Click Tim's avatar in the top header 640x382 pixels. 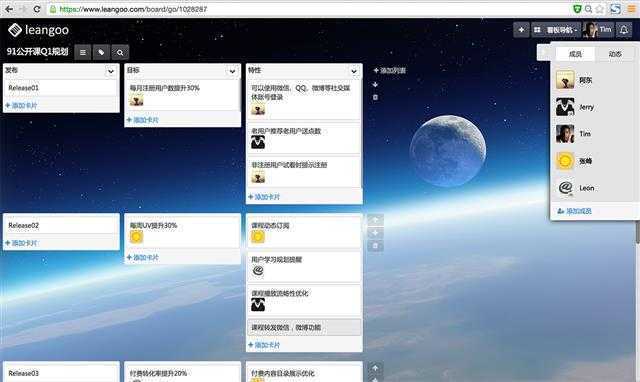[590, 30]
